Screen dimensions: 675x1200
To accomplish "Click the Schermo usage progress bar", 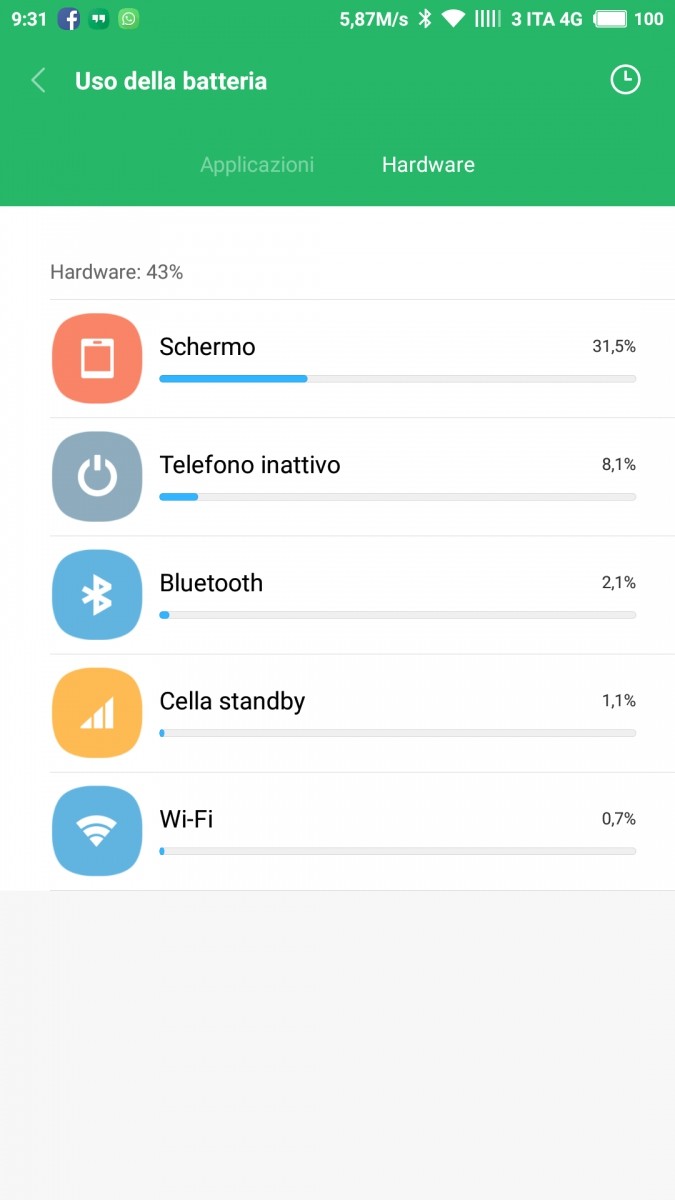I will 397,379.
